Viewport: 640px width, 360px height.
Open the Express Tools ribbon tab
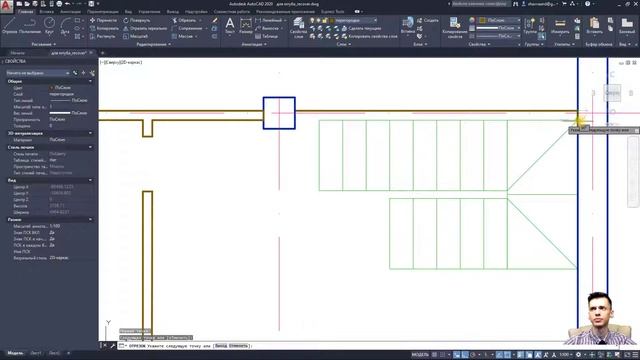click(332, 12)
